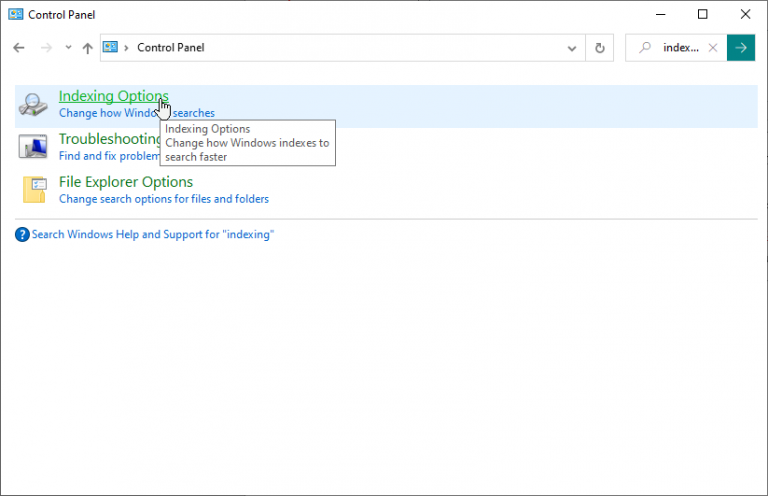Click Change how Windows searches link

(137, 113)
